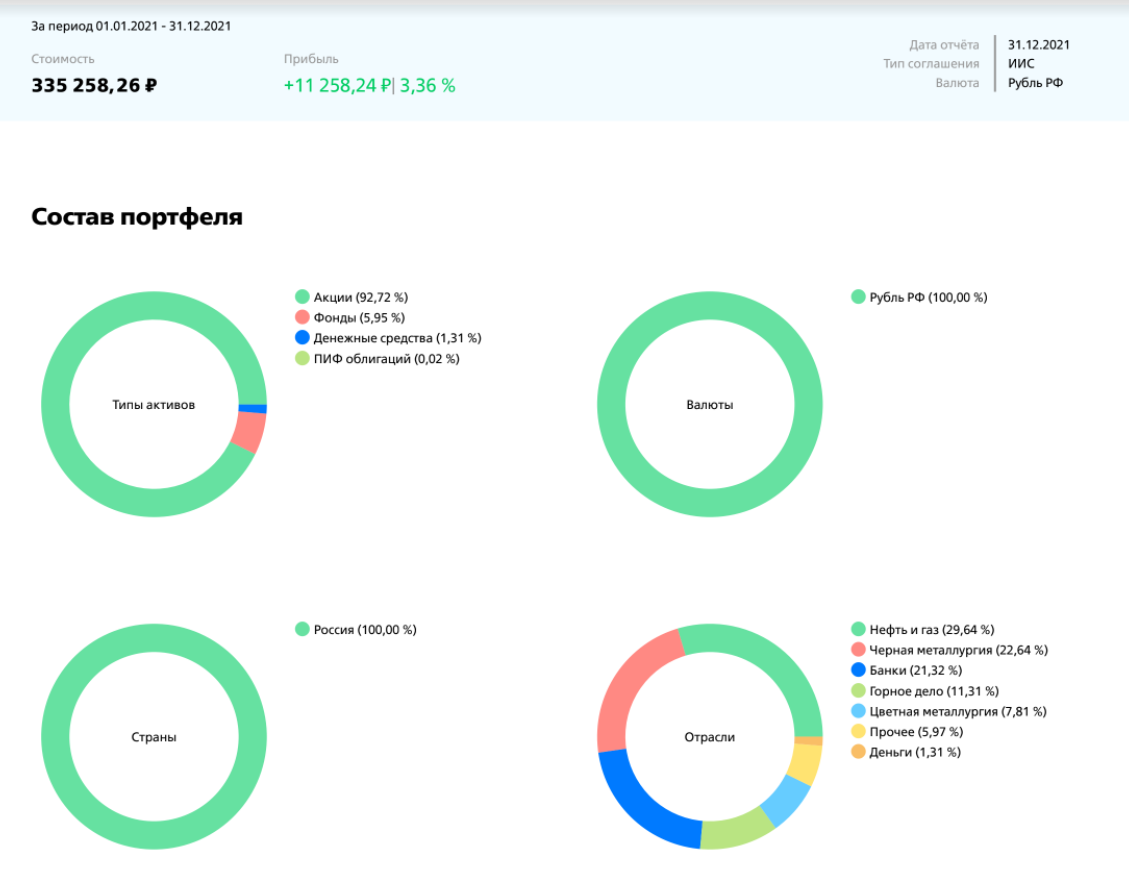Click the Нефть и газ legend dot
1129x872 pixels.
[x=858, y=629]
